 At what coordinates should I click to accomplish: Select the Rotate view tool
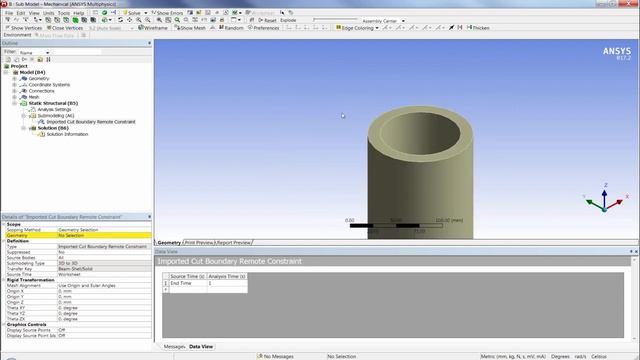(120, 20)
